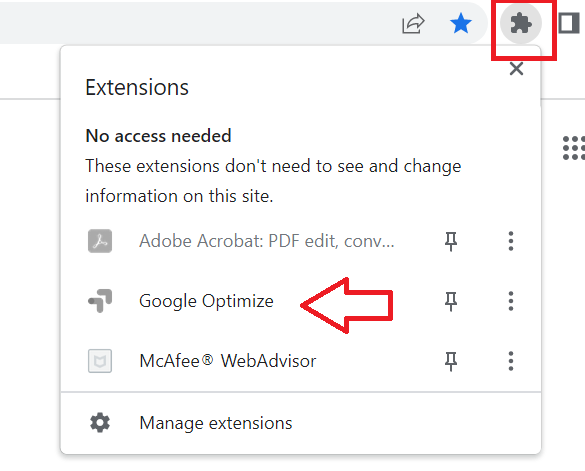Pin the Adobe Acrobat extension
This screenshot has height=471, width=585.
tap(451, 241)
